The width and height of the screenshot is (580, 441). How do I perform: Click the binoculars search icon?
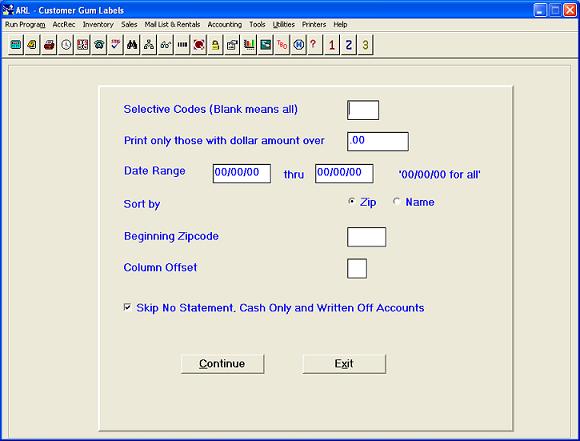(x=132, y=45)
